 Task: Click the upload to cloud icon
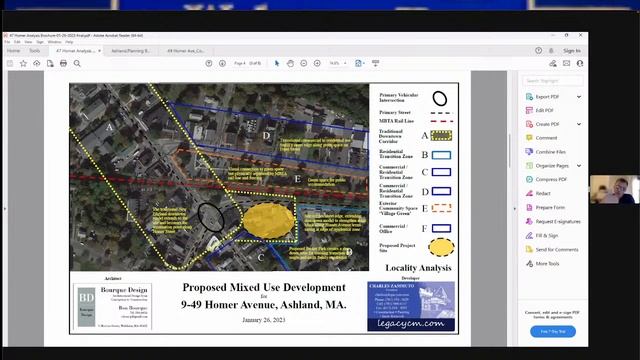pos(37,63)
